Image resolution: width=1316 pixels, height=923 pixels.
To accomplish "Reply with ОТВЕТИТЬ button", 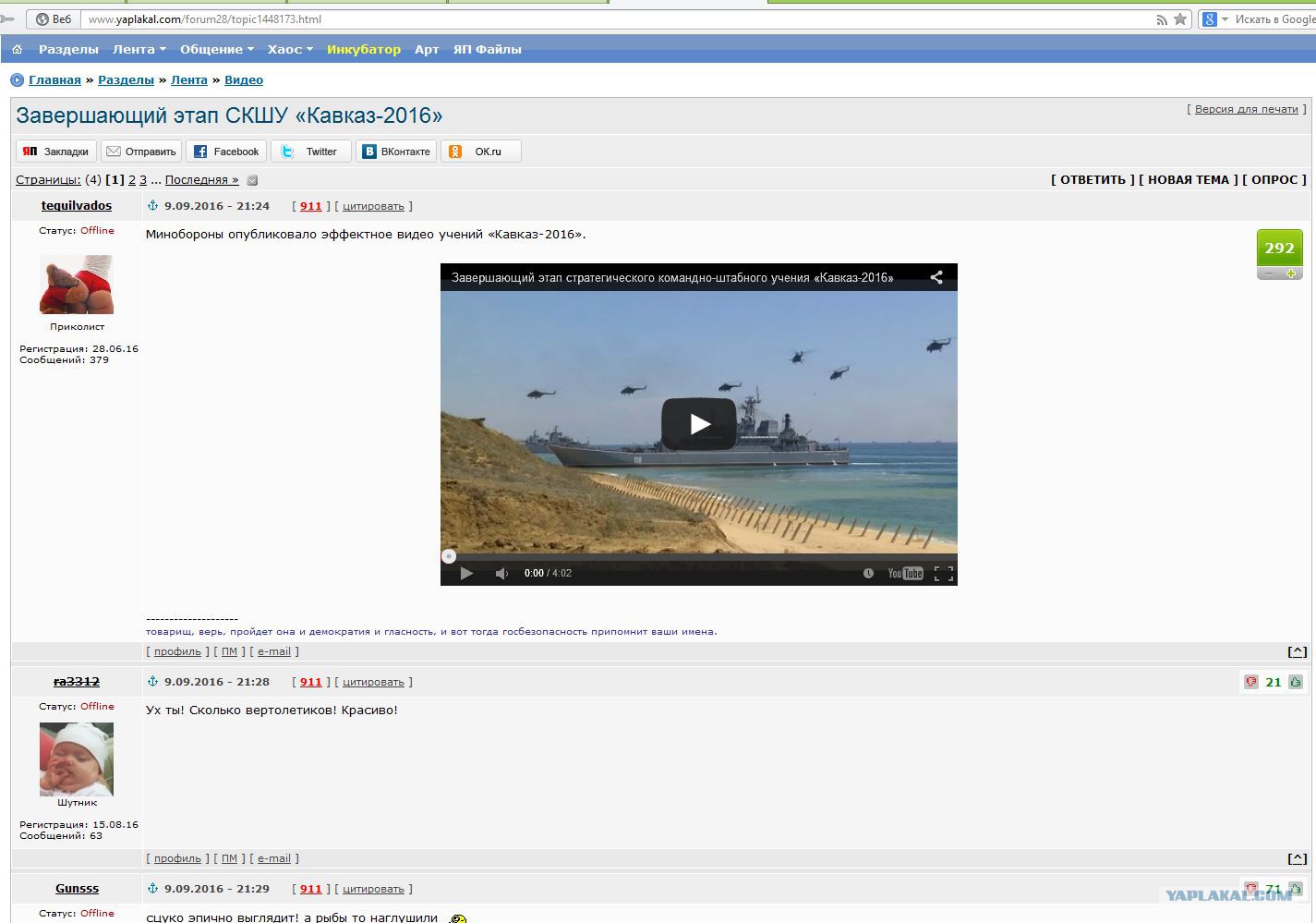I will pos(1093,180).
